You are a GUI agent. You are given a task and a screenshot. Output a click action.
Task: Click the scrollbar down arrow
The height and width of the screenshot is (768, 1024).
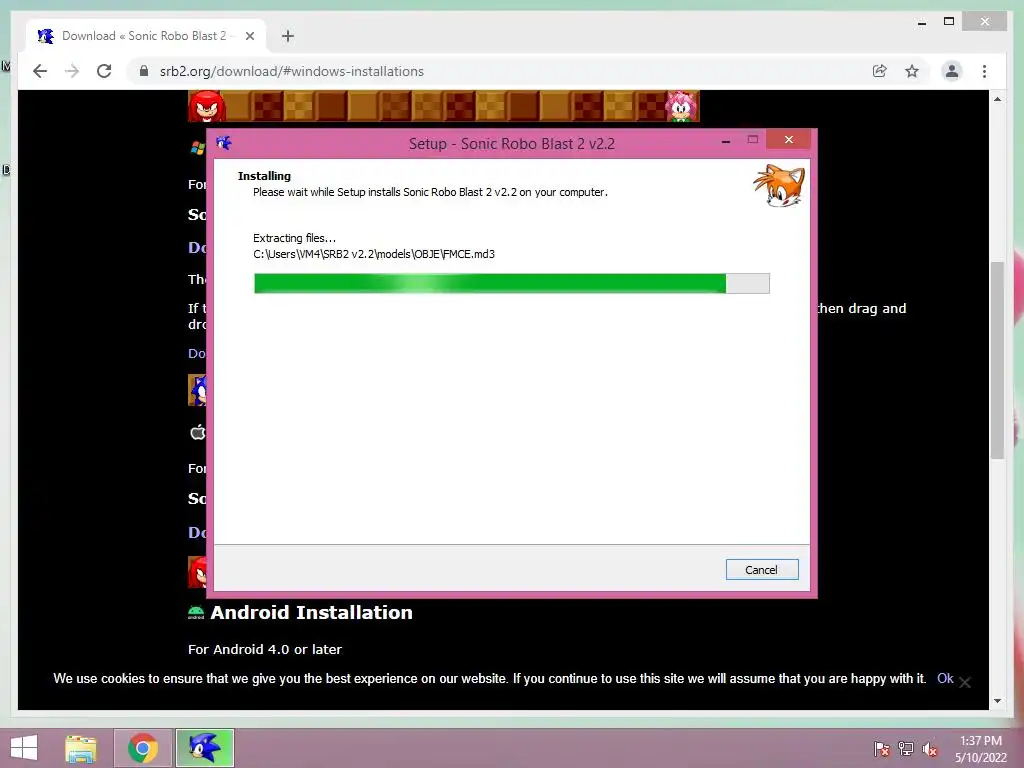pos(997,701)
